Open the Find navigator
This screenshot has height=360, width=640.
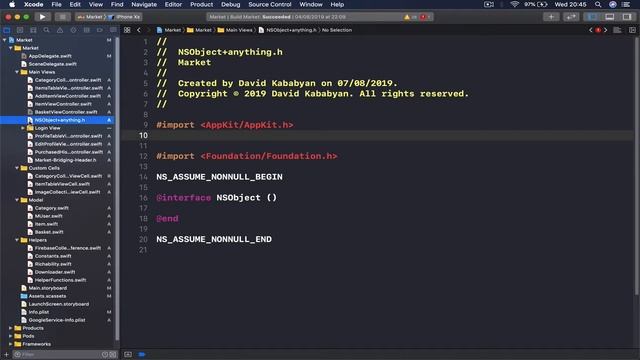47,30
